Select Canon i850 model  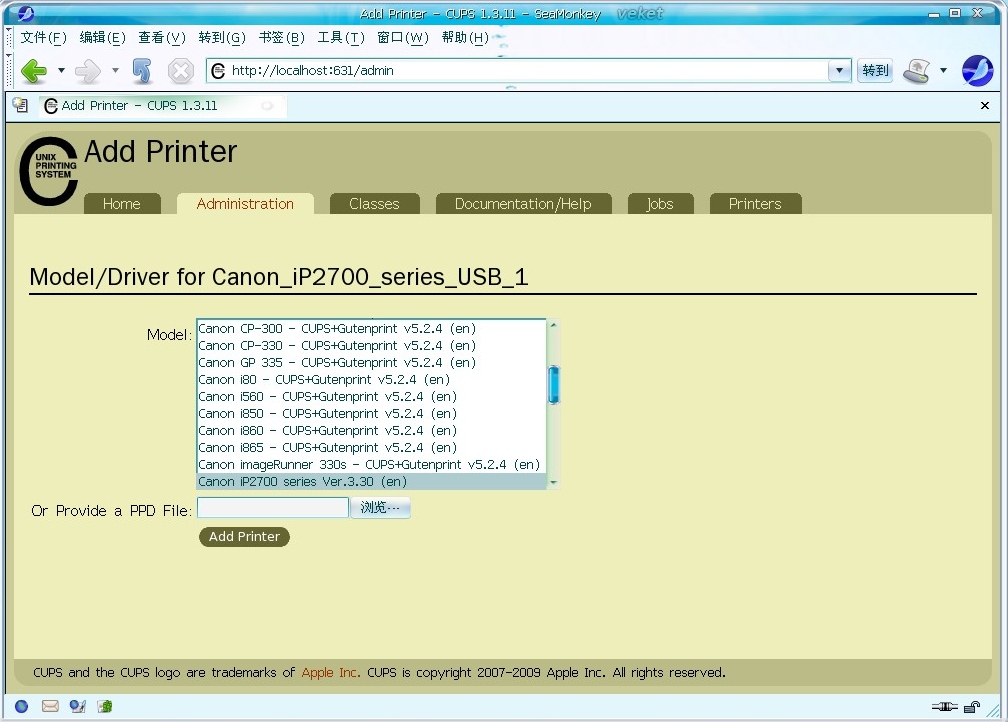(x=372, y=413)
